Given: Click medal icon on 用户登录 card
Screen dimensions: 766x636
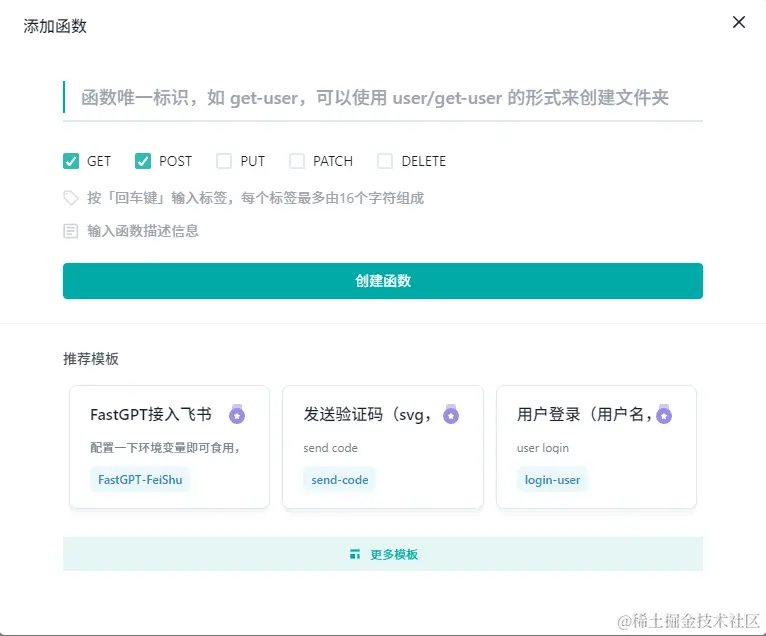Looking at the screenshot, I should [664, 414].
